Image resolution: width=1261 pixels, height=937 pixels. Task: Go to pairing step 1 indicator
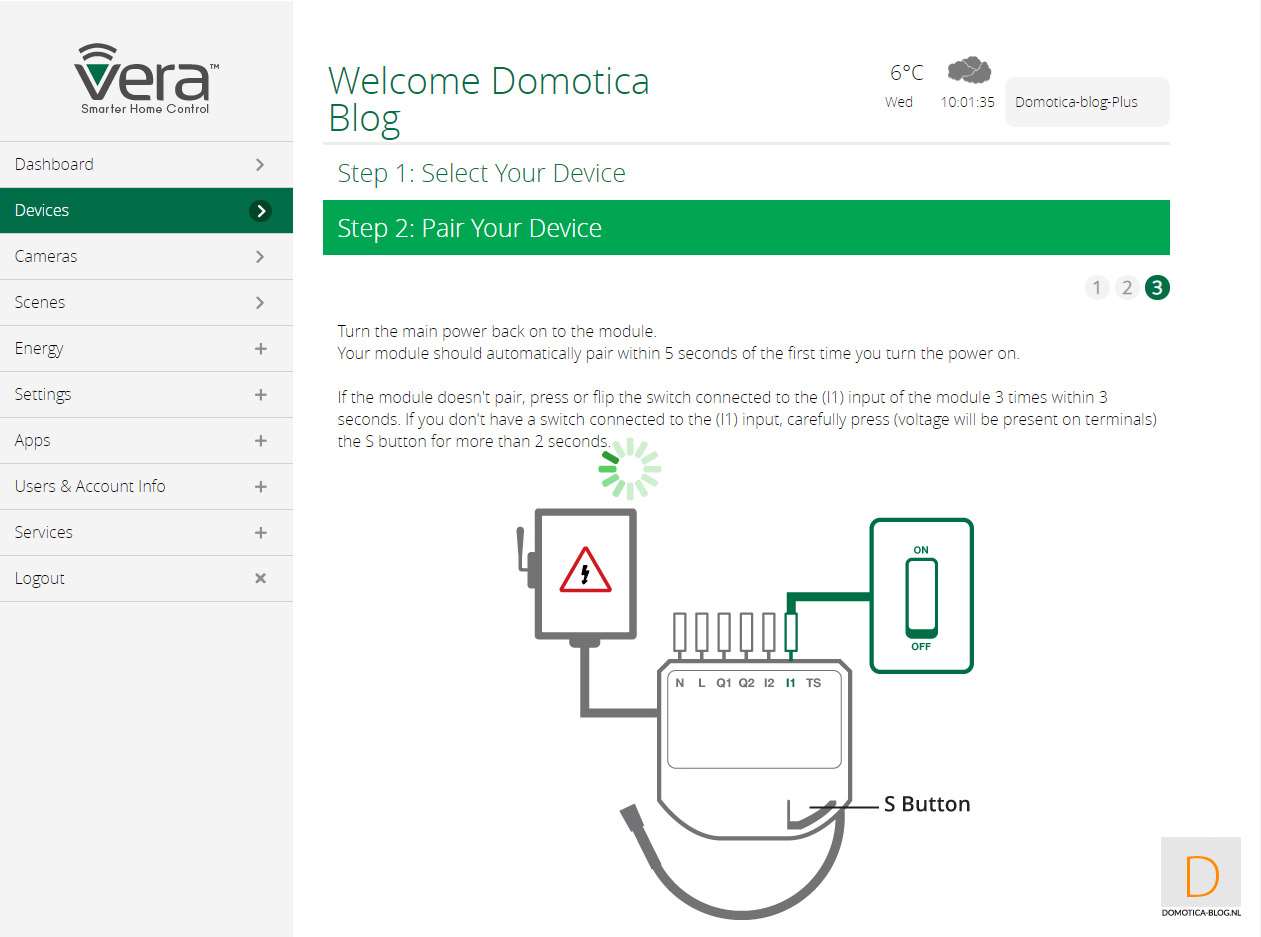(x=1097, y=288)
